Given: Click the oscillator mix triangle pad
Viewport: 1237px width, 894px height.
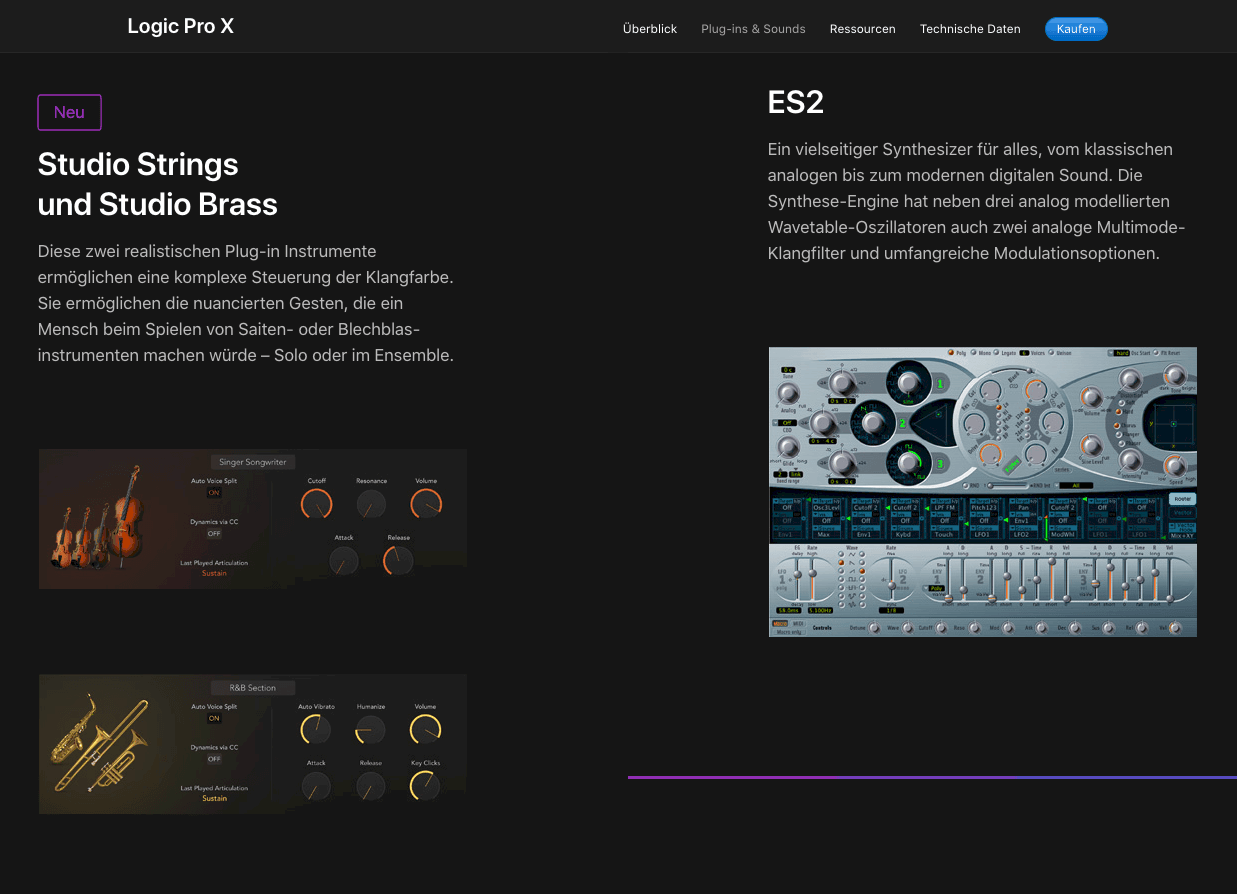Looking at the screenshot, I should click(x=931, y=423).
